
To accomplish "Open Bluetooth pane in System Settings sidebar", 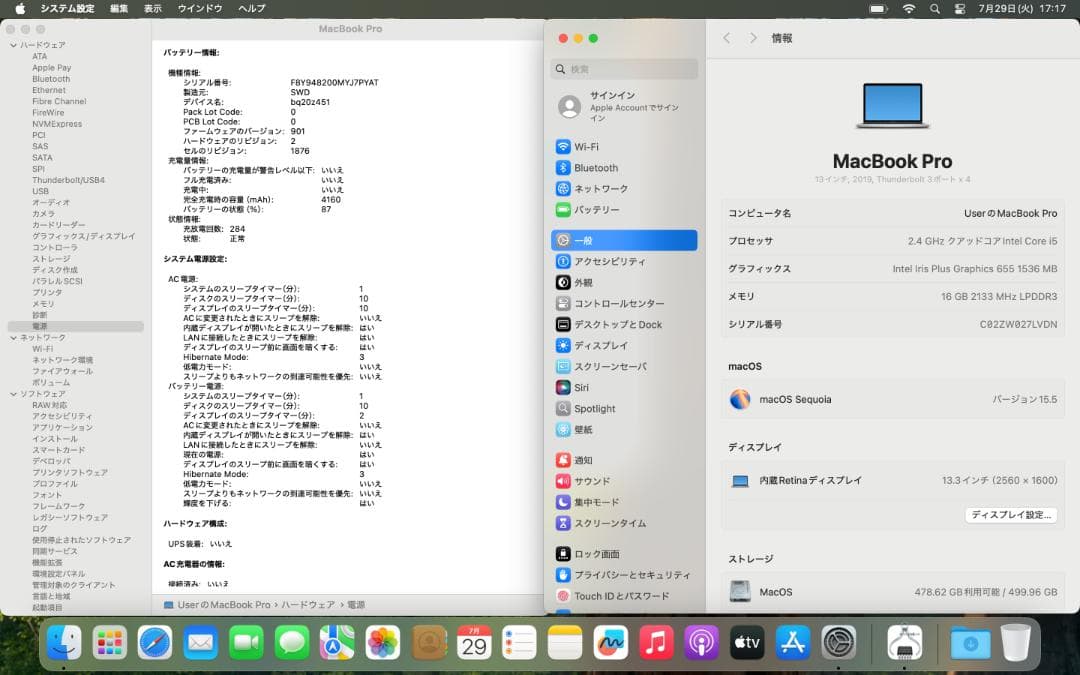I will point(624,168).
